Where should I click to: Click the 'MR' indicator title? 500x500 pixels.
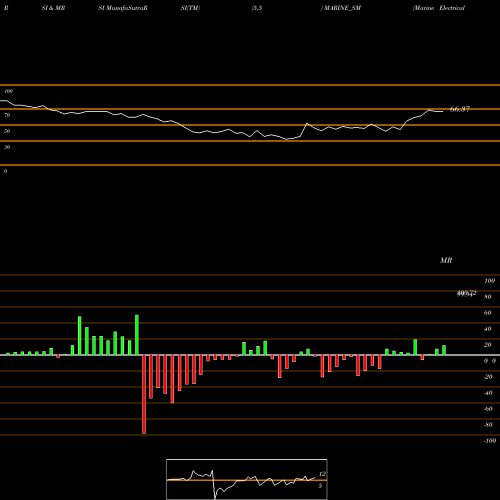tap(446, 260)
